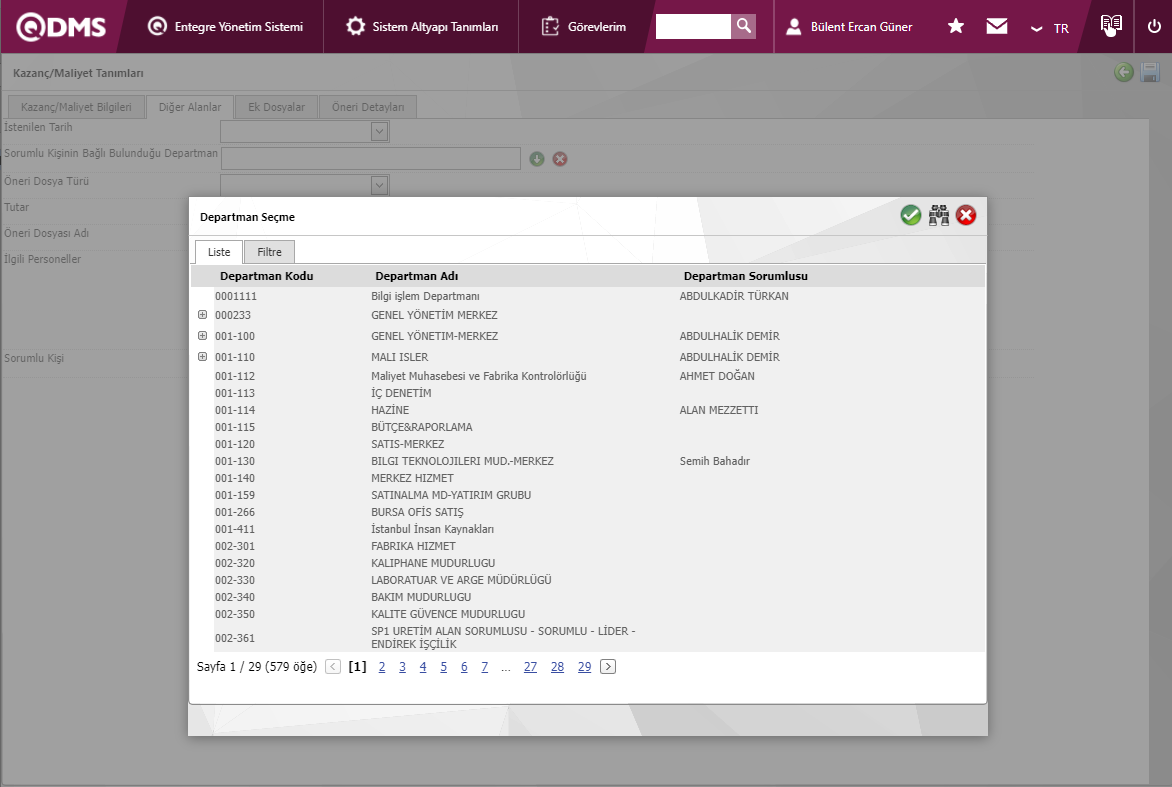
Task: Expand the 001-100 GENEL YÖNETİM-MERKEZ row
Action: coord(203,335)
